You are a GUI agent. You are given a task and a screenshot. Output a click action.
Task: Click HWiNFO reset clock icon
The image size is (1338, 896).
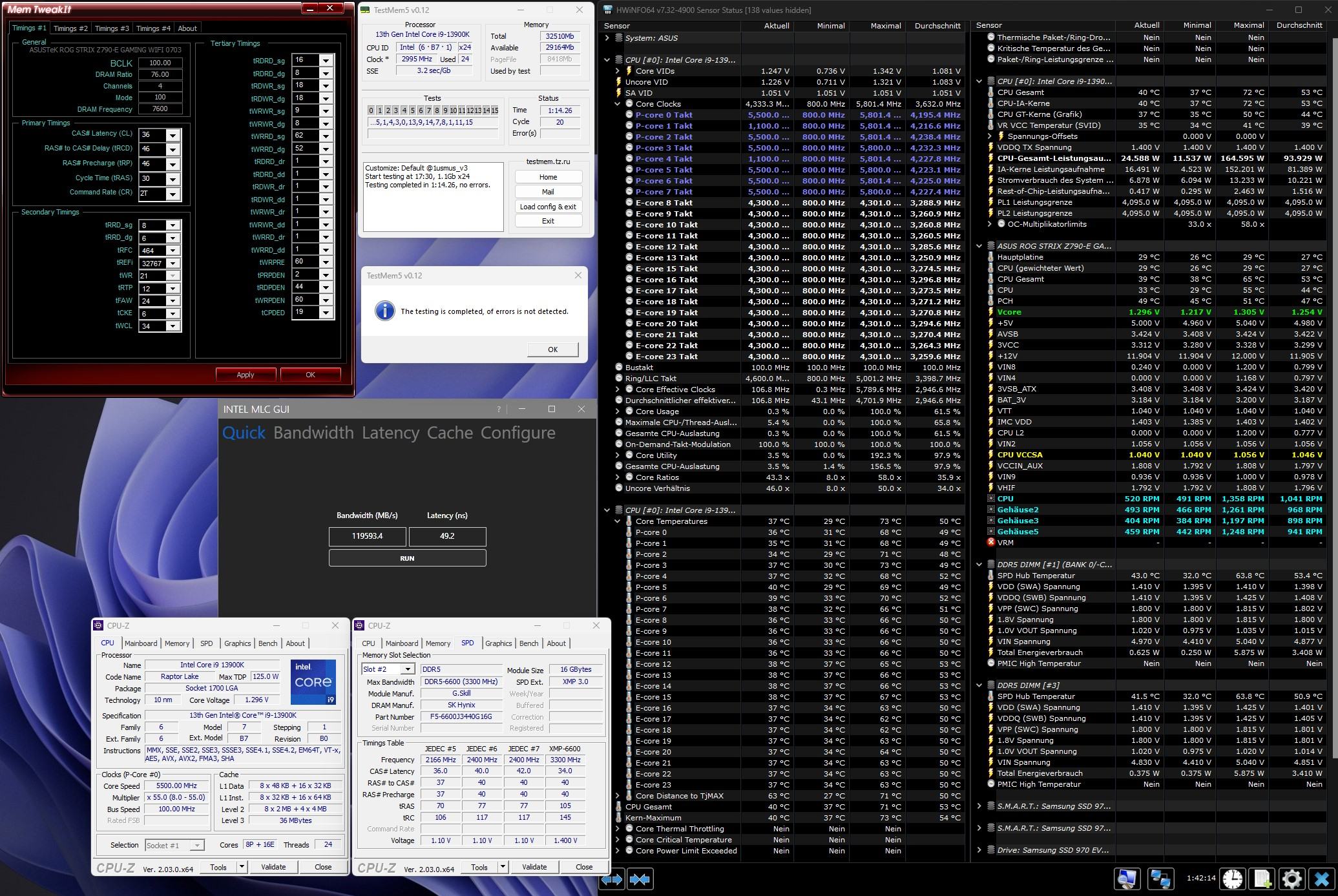[1233, 879]
